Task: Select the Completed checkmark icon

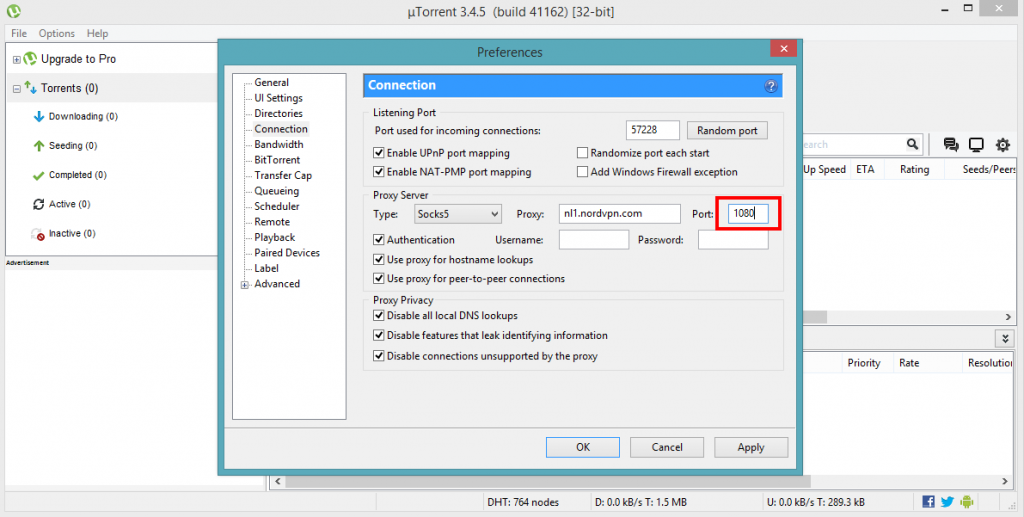Action: click(39, 175)
